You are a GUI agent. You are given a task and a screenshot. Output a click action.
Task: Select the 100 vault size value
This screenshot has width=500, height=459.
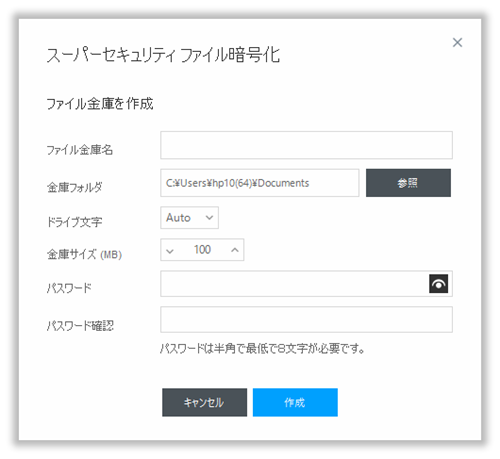tap(202, 249)
